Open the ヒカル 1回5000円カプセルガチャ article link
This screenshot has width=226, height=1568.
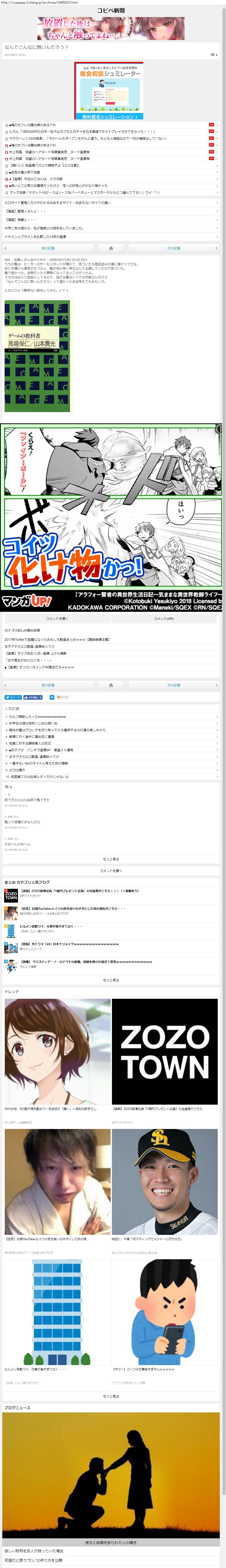(82, 131)
